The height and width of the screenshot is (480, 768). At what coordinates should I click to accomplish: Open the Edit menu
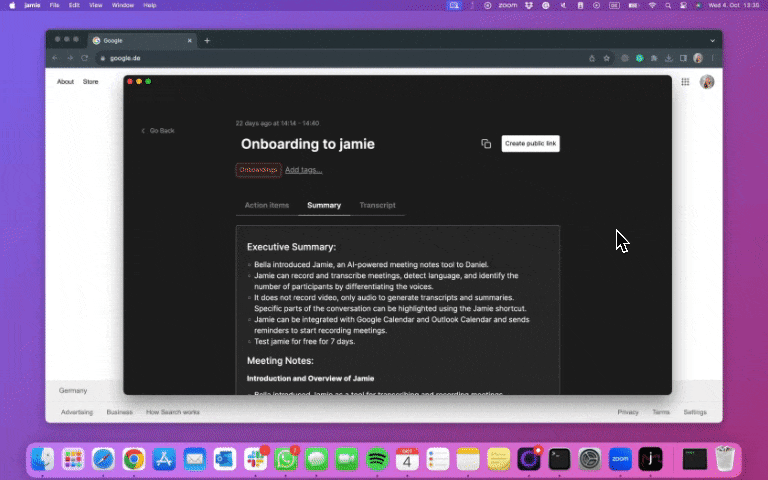click(x=74, y=5)
